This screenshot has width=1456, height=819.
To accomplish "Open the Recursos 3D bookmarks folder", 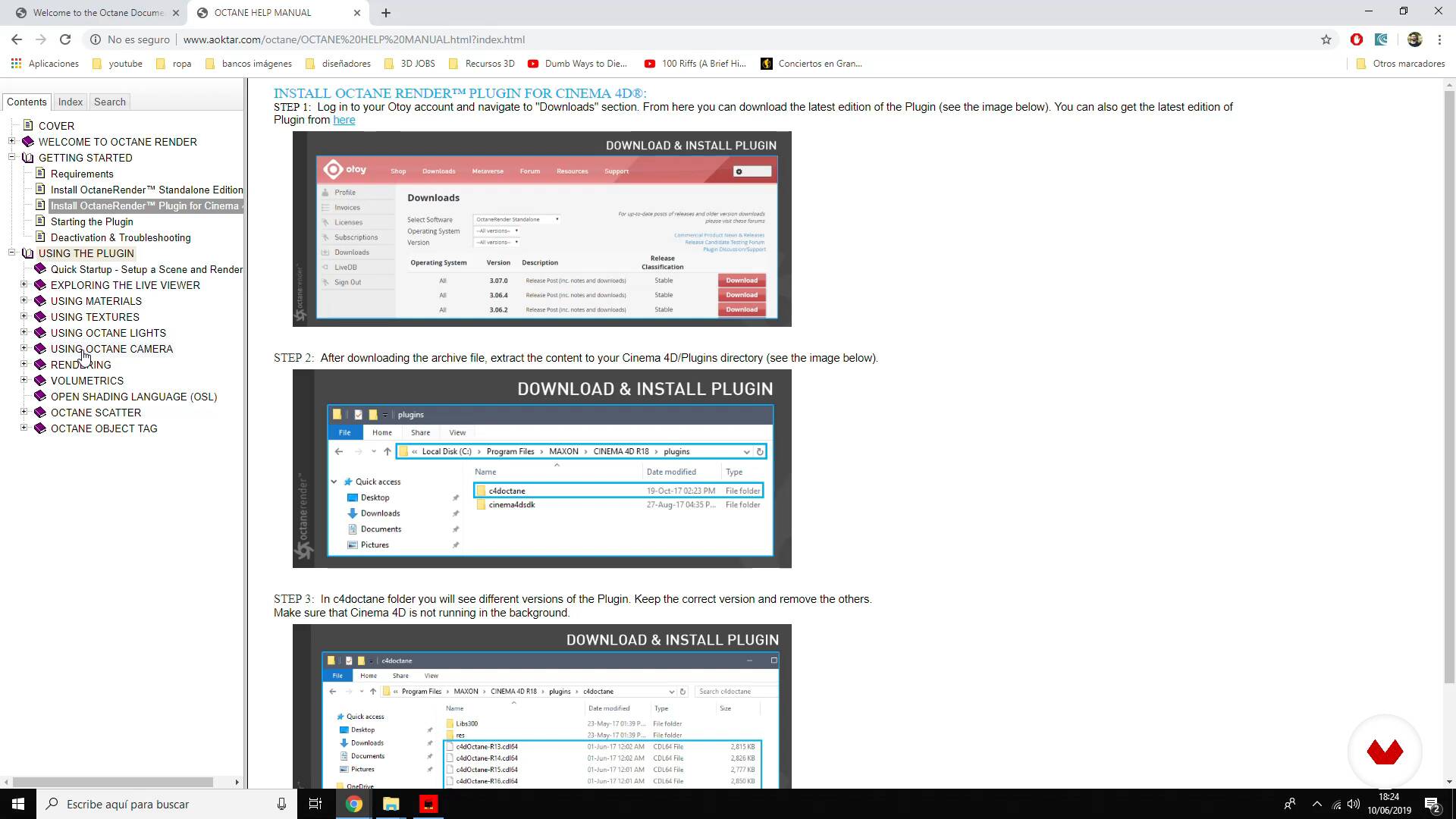I will [x=482, y=64].
